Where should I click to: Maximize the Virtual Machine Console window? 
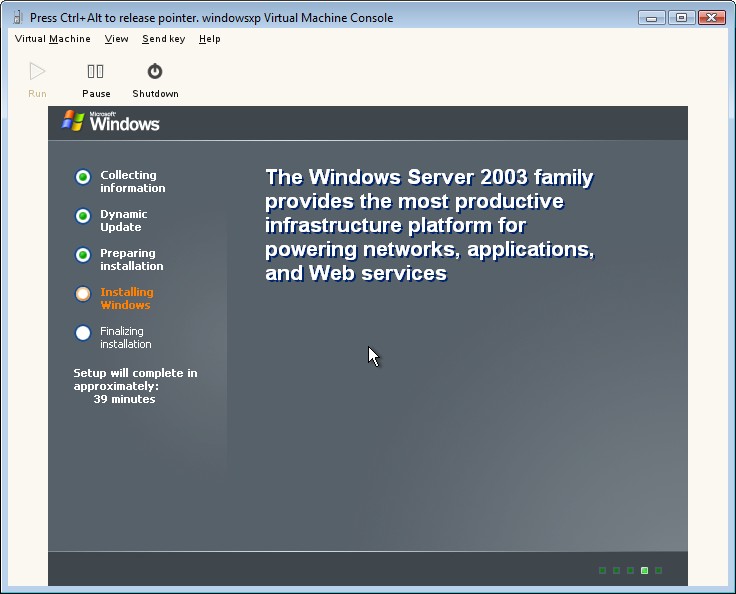click(x=682, y=17)
